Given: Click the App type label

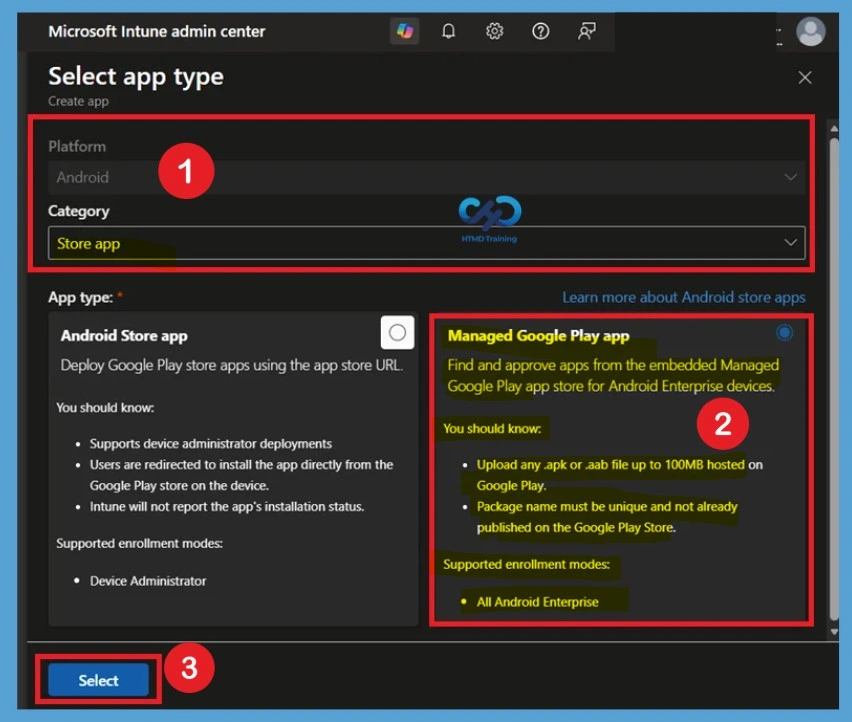Looking at the screenshot, I should click(x=80, y=297).
